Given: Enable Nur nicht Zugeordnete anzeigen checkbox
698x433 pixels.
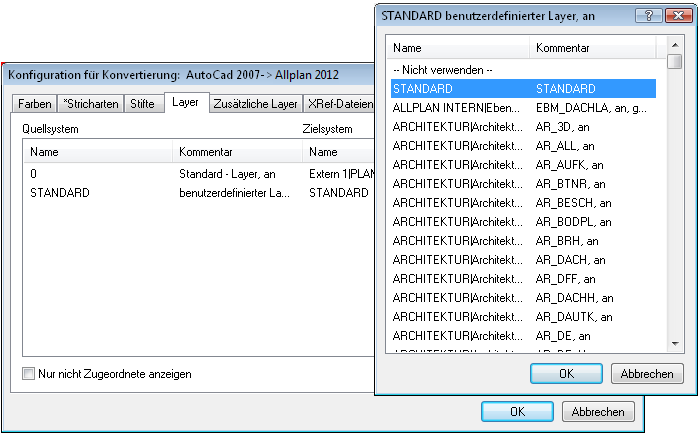Looking at the screenshot, I should pyautogui.click(x=28, y=374).
